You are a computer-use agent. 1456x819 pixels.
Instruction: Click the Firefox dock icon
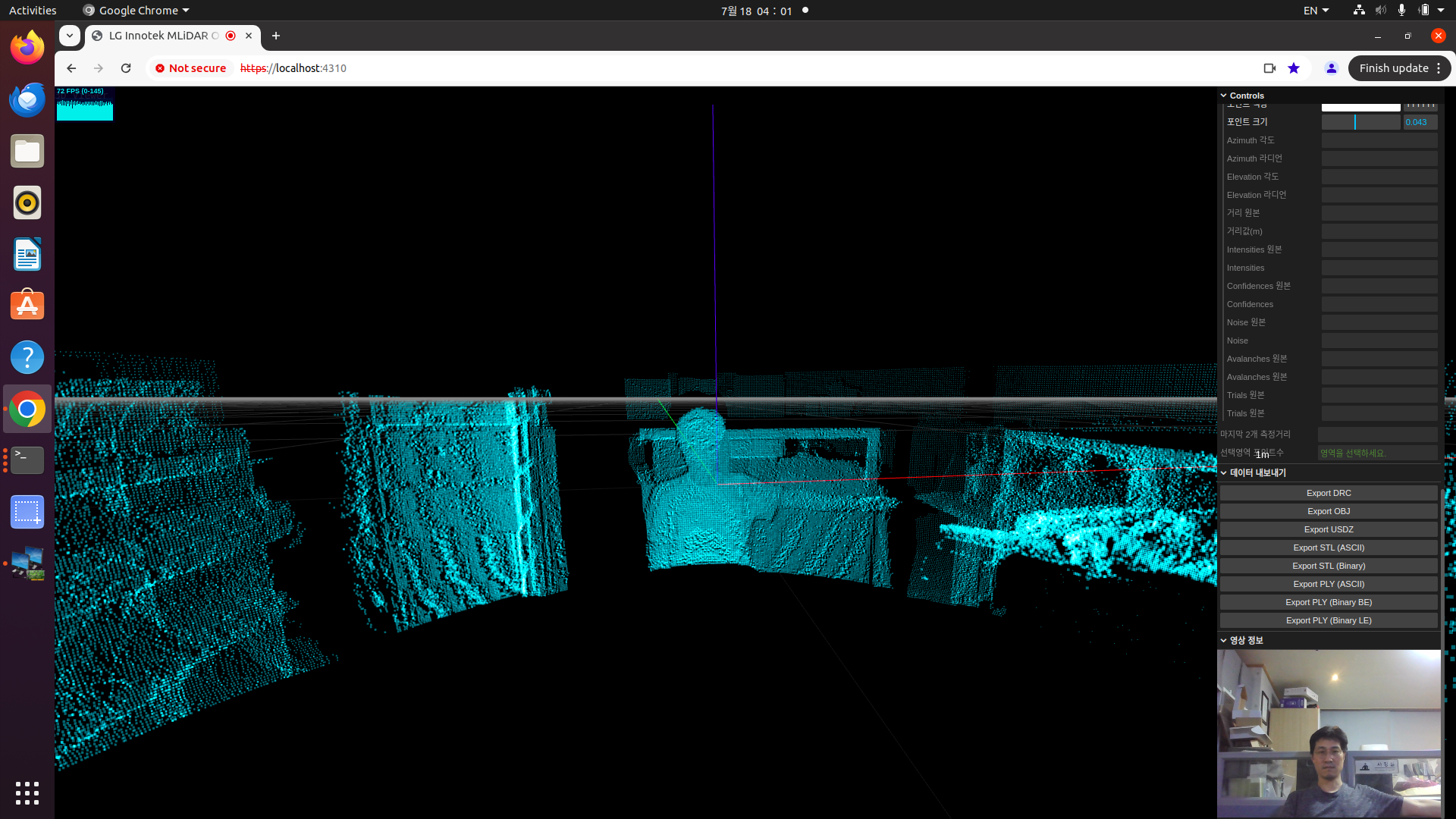(27, 47)
